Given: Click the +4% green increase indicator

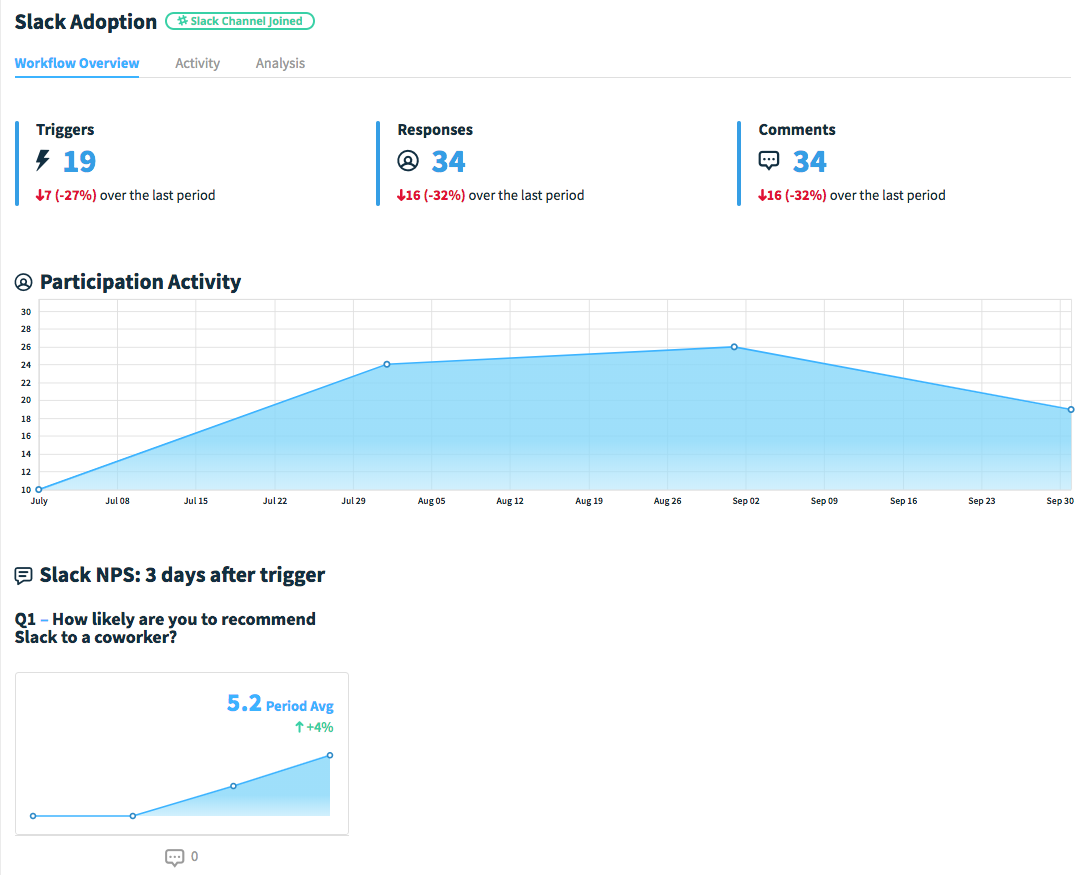Looking at the screenshot, I should [x=314, y=727].
